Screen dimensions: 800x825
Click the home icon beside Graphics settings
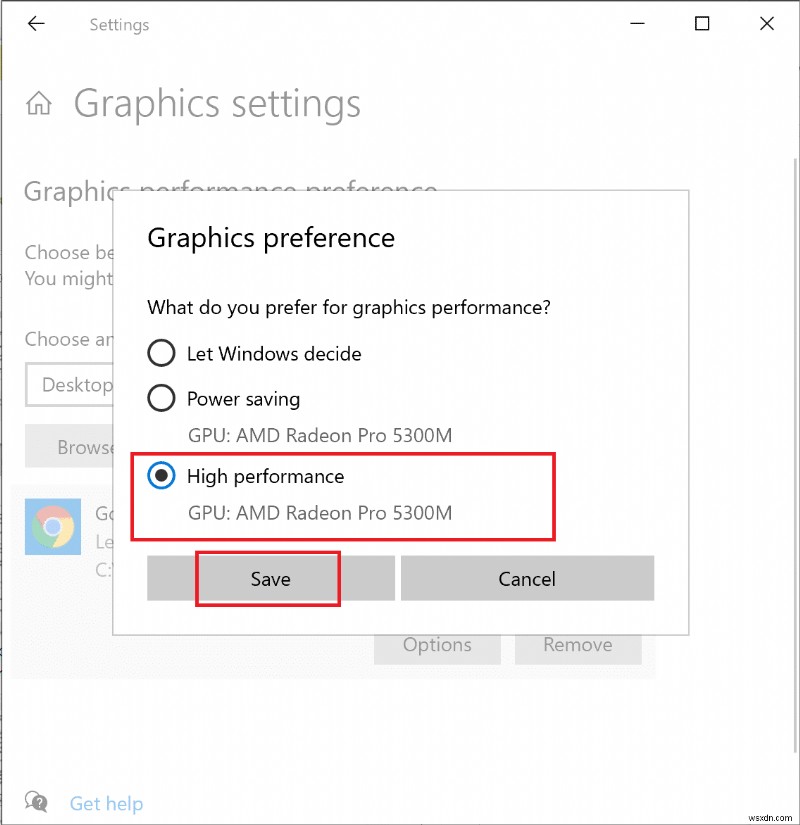tap(37, 103)
